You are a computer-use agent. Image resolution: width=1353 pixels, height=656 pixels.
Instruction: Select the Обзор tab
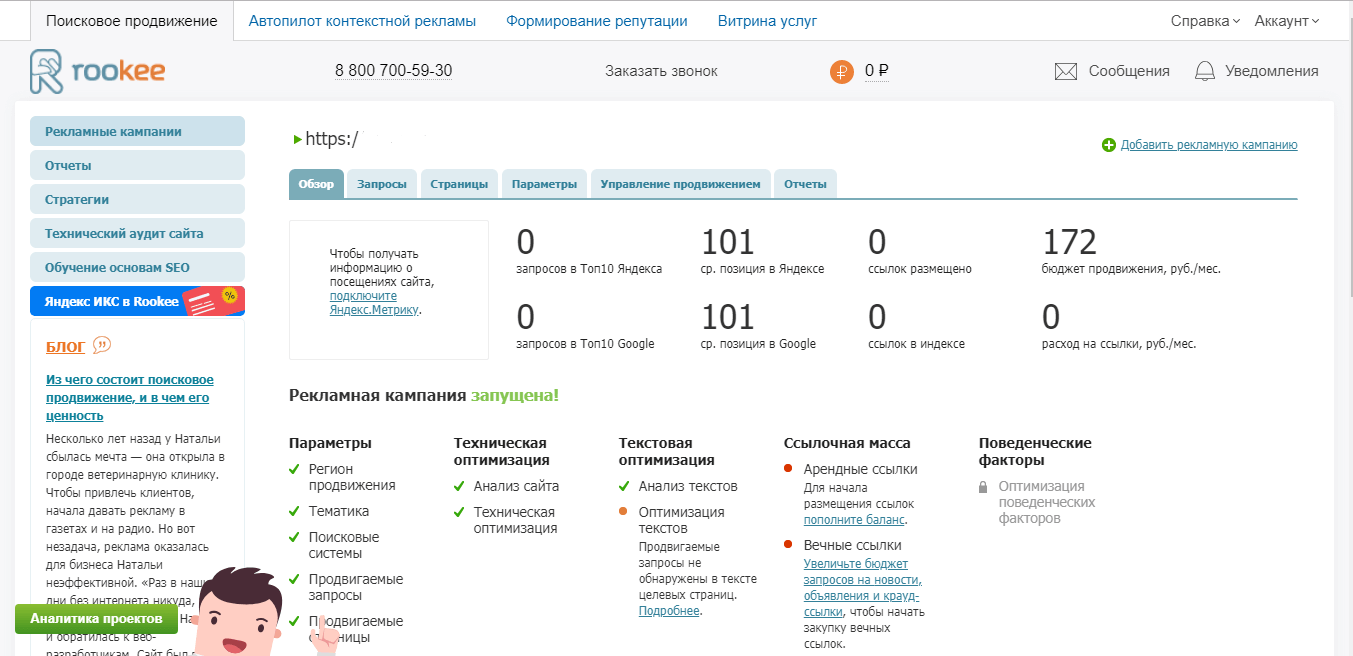(x=316, y=184)
